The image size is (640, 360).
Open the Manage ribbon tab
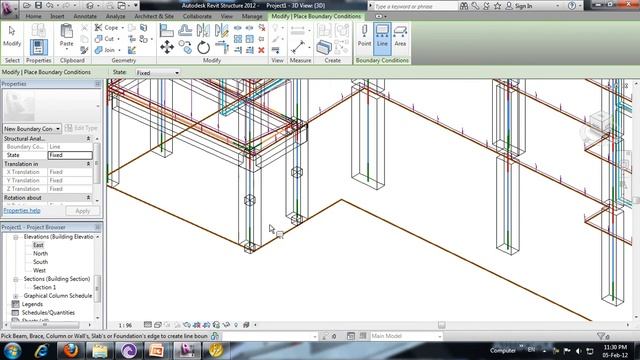click(252, 16)
